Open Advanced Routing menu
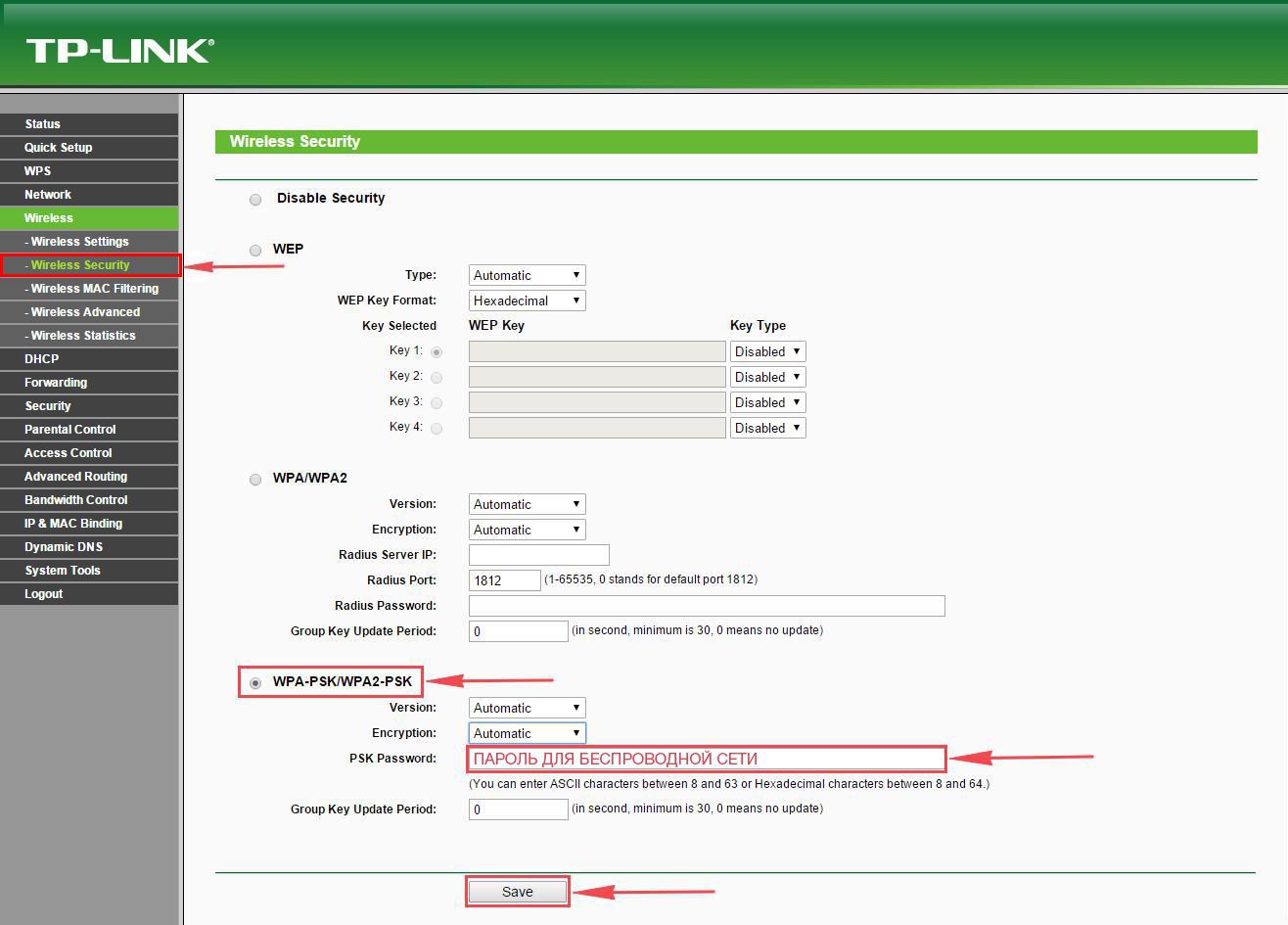Screen dimensions: 1288x925 click(89, 477)
